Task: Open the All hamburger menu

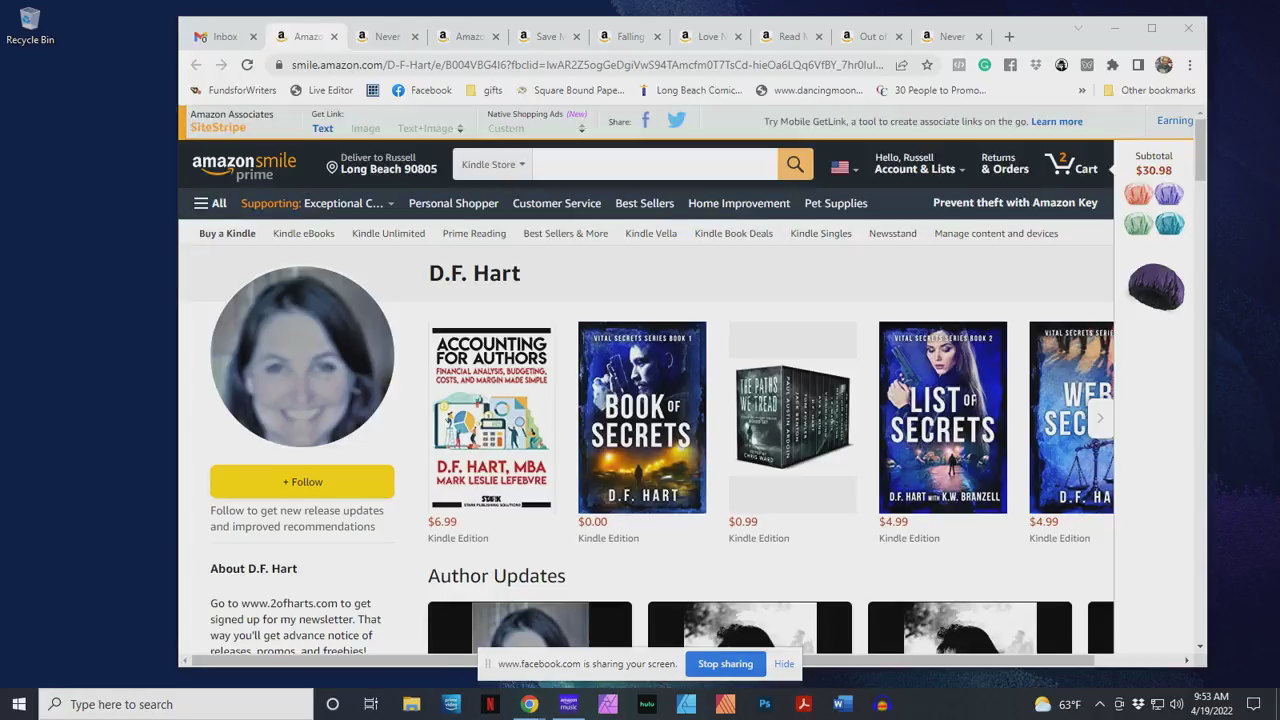Action: coord(210,203)
